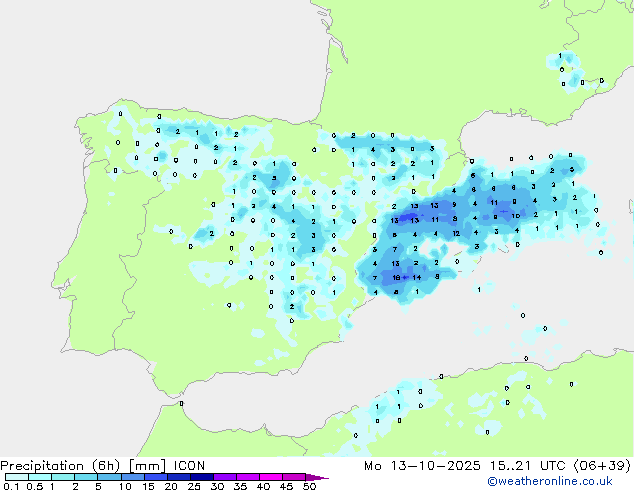Click the '14' precipitation value on map
Viewport: 634px width, 490px height.
click(417, 277)
